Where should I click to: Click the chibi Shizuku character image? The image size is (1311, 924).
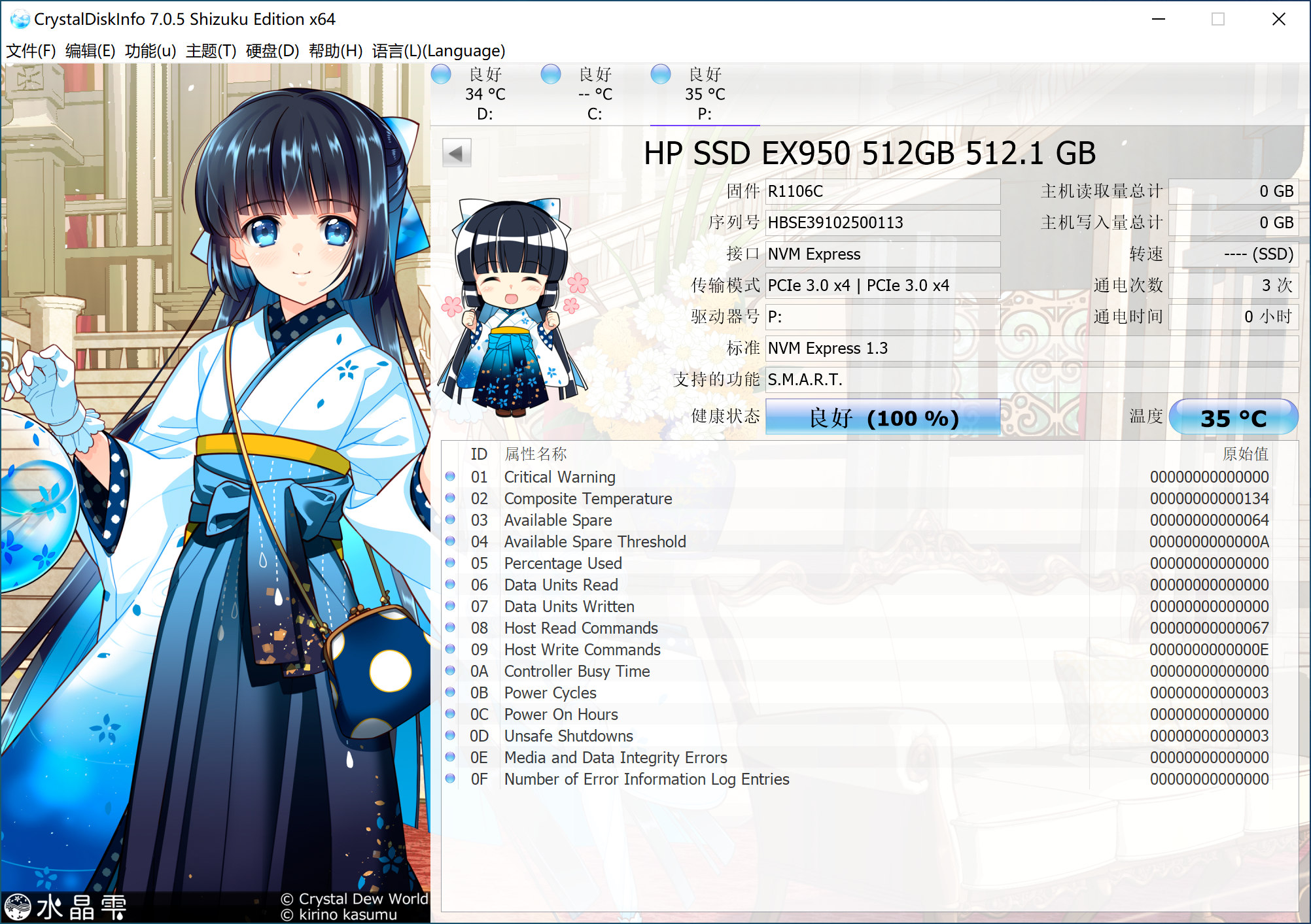pyautogui.click(x=512, y=307)
